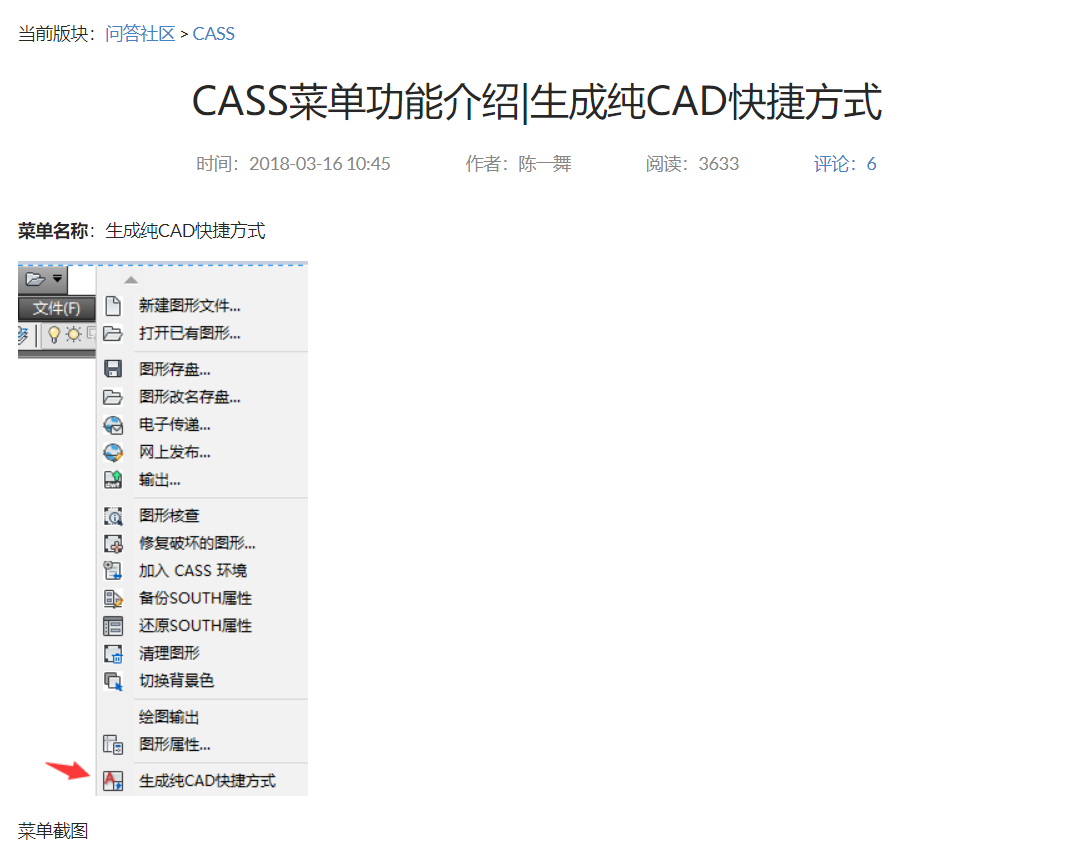Click the web publish globe icon

[113, 452]
